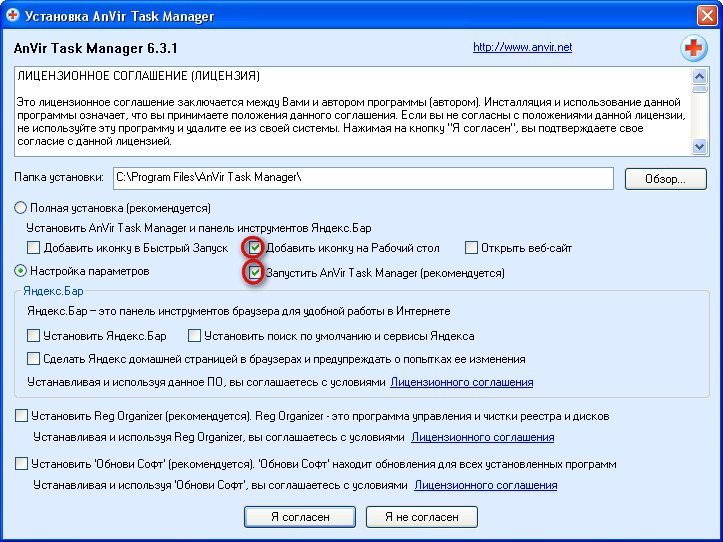Click the Я не согласен button

(x=421, y=517)
